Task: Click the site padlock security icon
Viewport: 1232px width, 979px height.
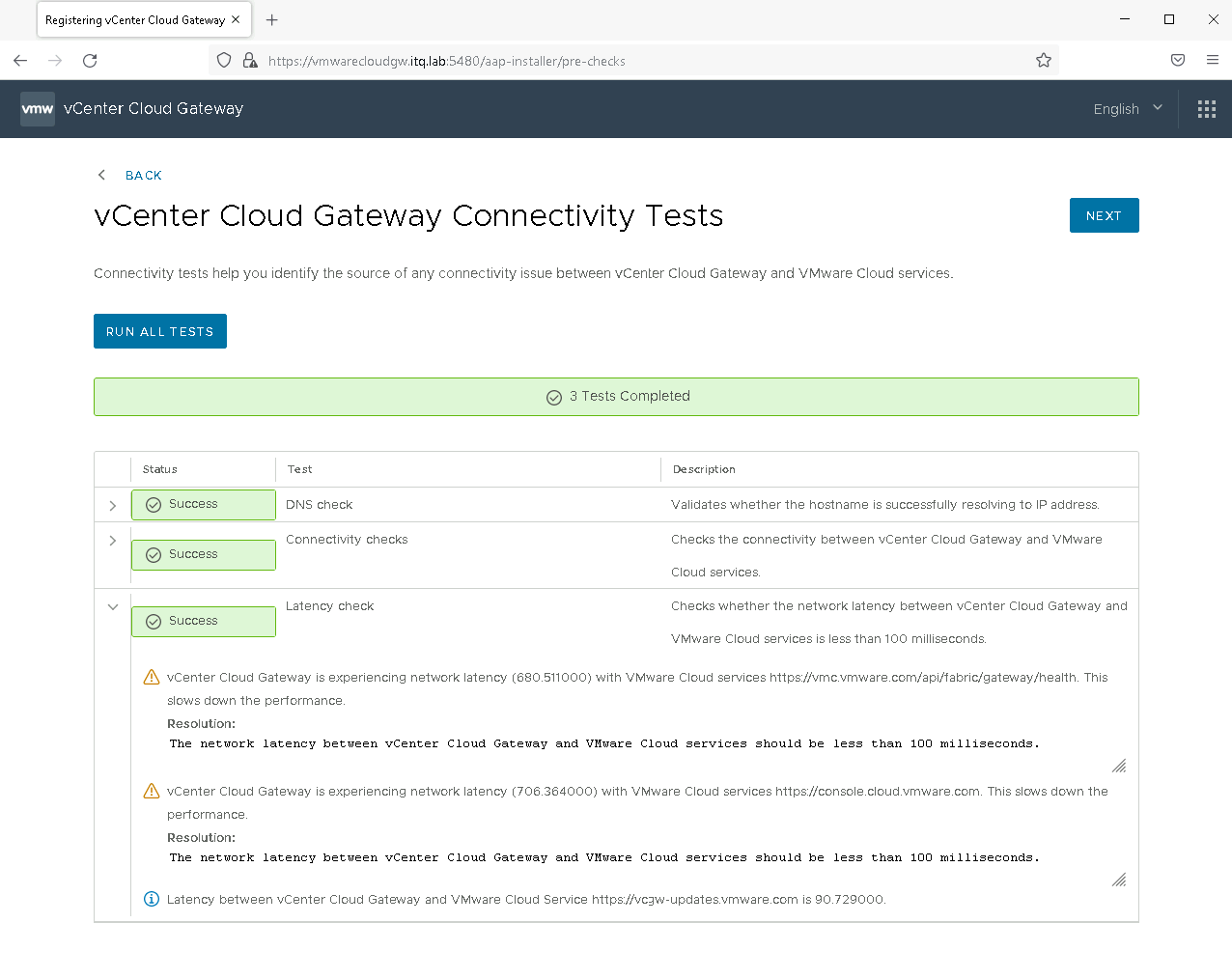Action: [x=250, y=61]
